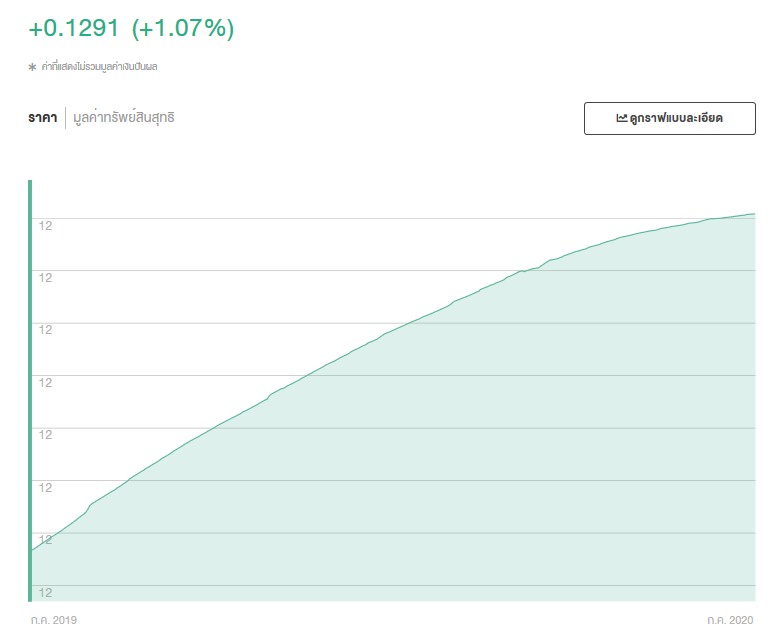Click the asterisk before the footnote

point(32,67)
